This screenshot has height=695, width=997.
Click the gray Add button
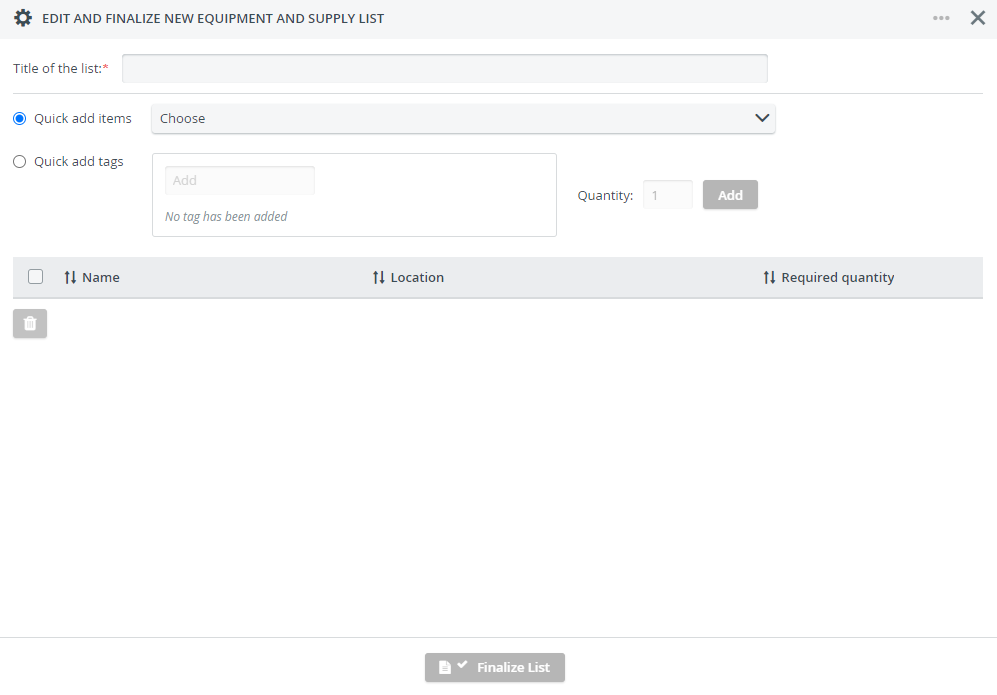tap(730, 195)
